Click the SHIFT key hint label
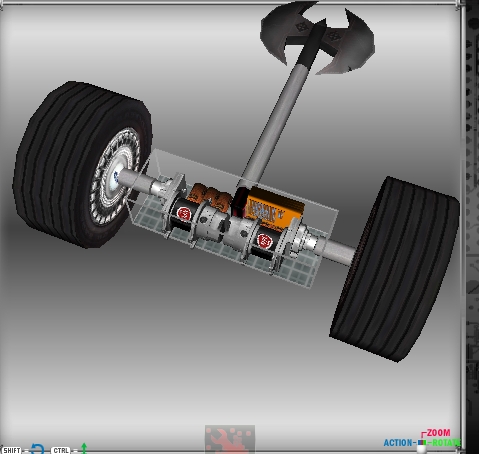Viewport: 479px width, 454px height. click(x=12, y=450)
